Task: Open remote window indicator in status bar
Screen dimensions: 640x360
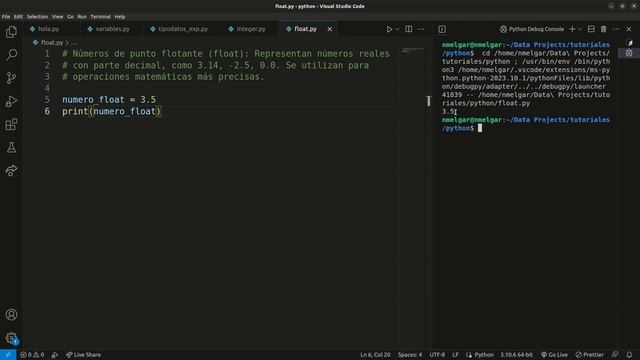Action: tap(8, 355)
